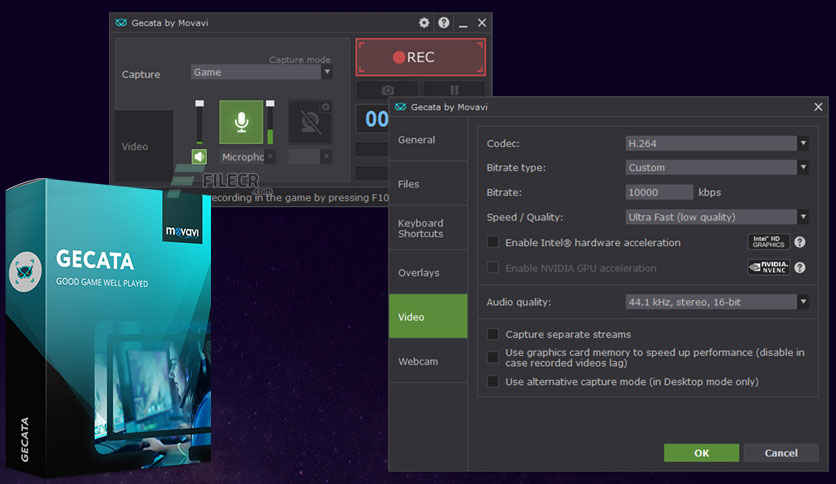Take a screenshot with the camera icon
Screen dimensions: 836x484
(x=386, y=90)
